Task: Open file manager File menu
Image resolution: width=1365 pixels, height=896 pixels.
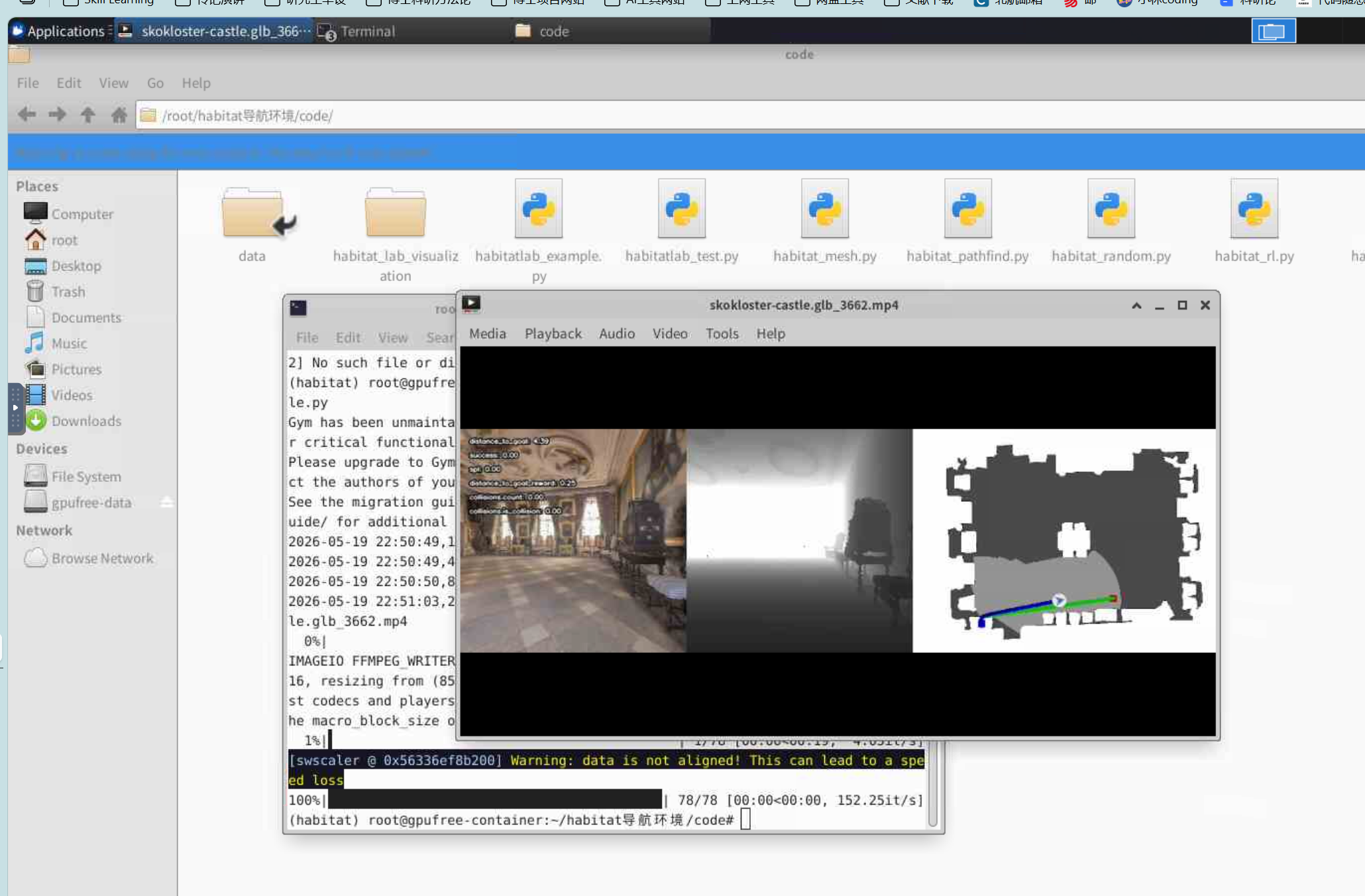Action: (x=28, y=83)
